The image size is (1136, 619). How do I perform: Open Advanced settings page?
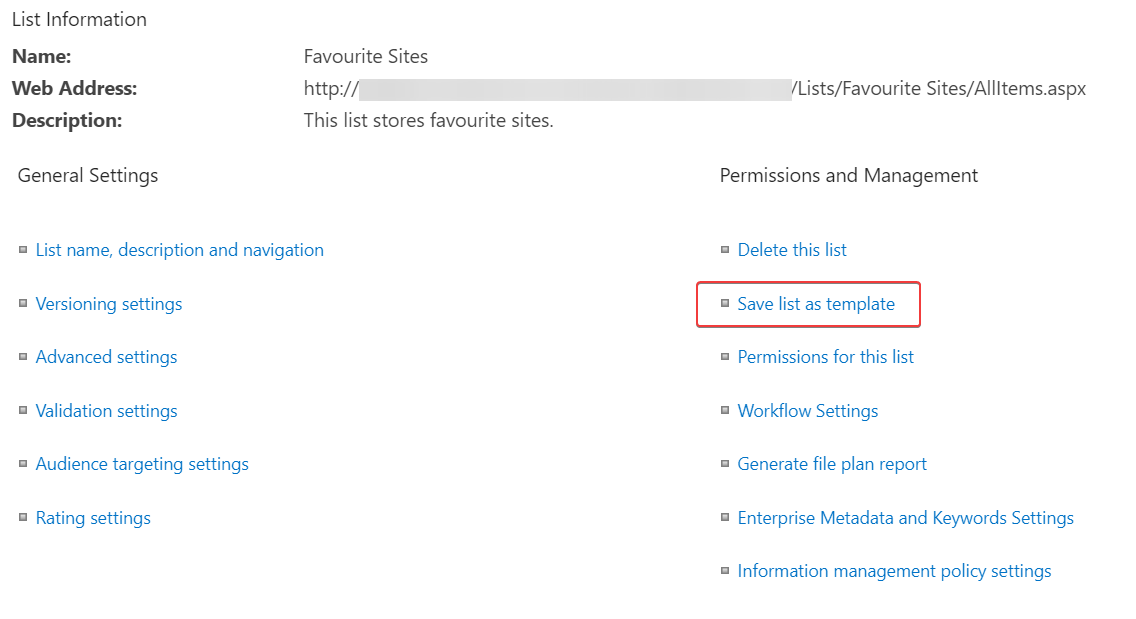point(106,357)
